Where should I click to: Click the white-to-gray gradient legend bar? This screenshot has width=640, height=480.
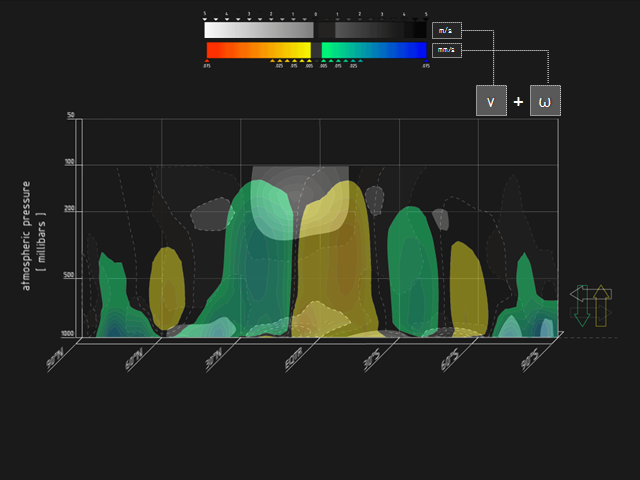point(258,31)
